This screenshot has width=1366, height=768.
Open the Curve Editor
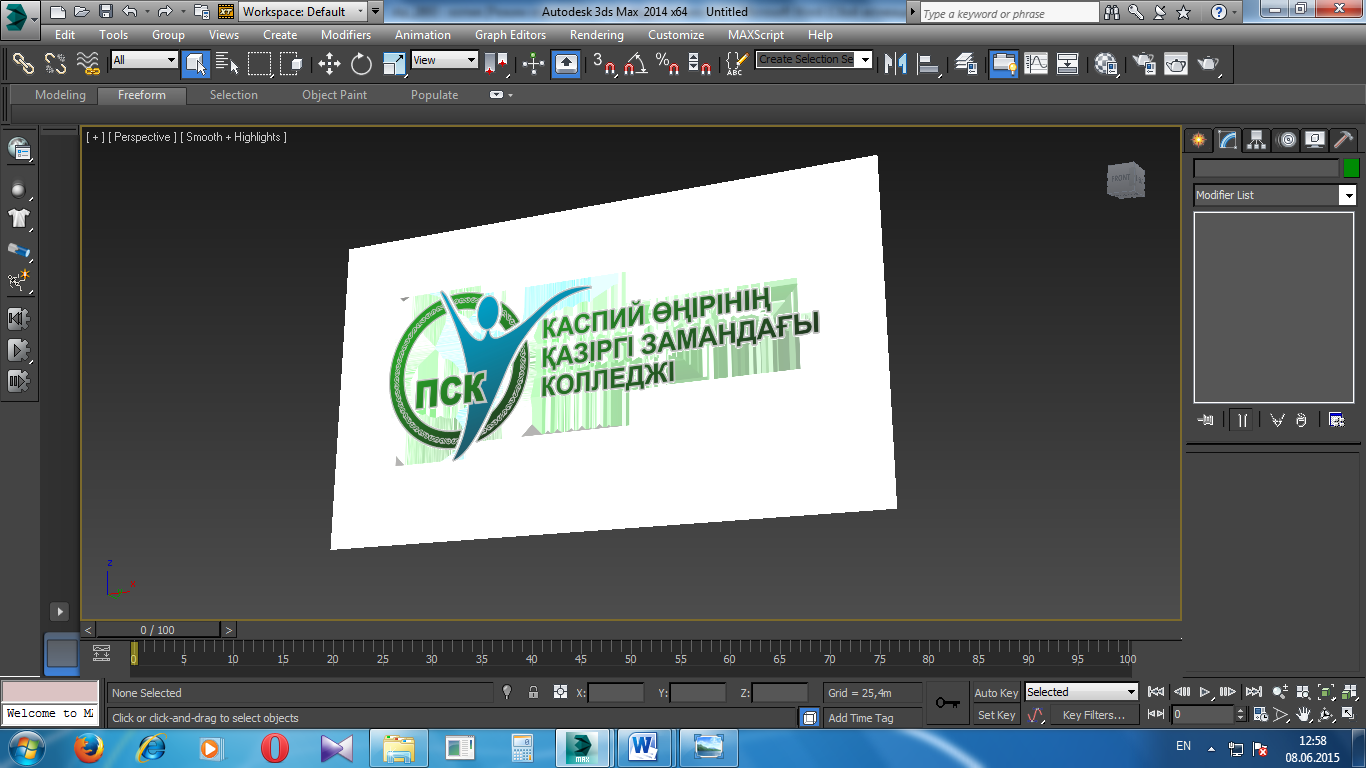coord(1036,64)
